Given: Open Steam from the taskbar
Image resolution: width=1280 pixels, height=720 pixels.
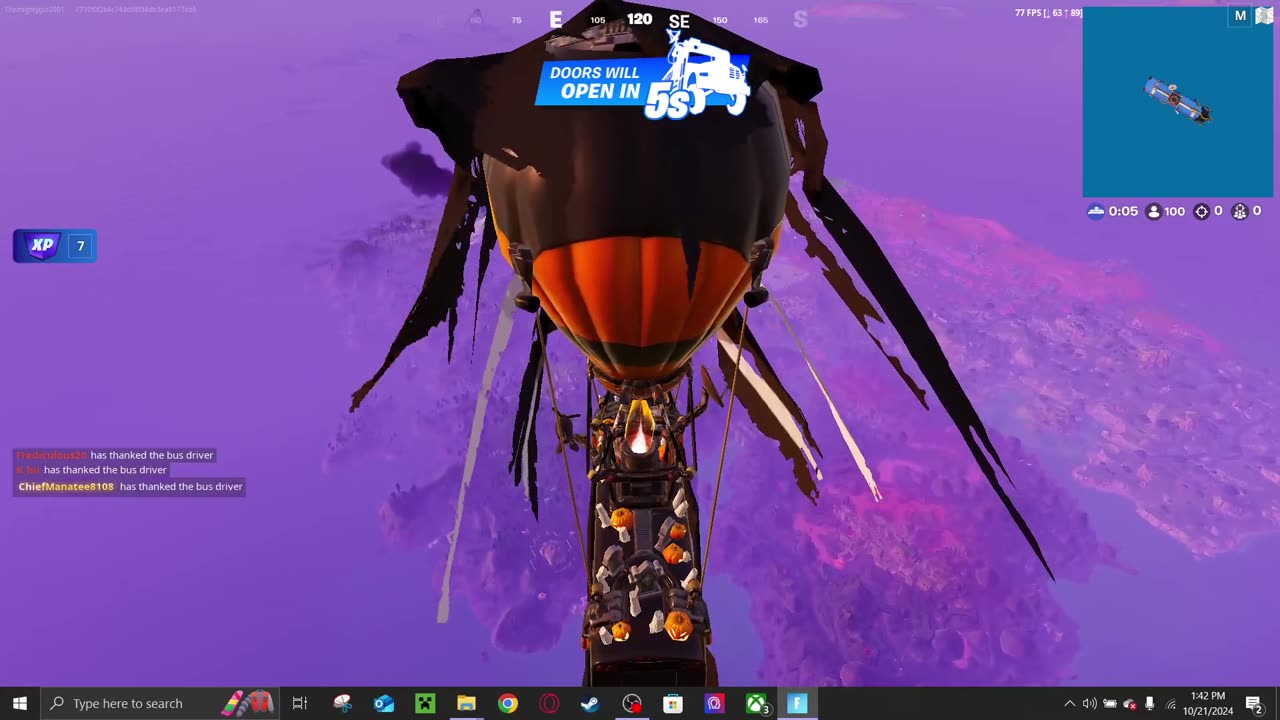Looking at the screenshot, I should (x=590, y=703).
